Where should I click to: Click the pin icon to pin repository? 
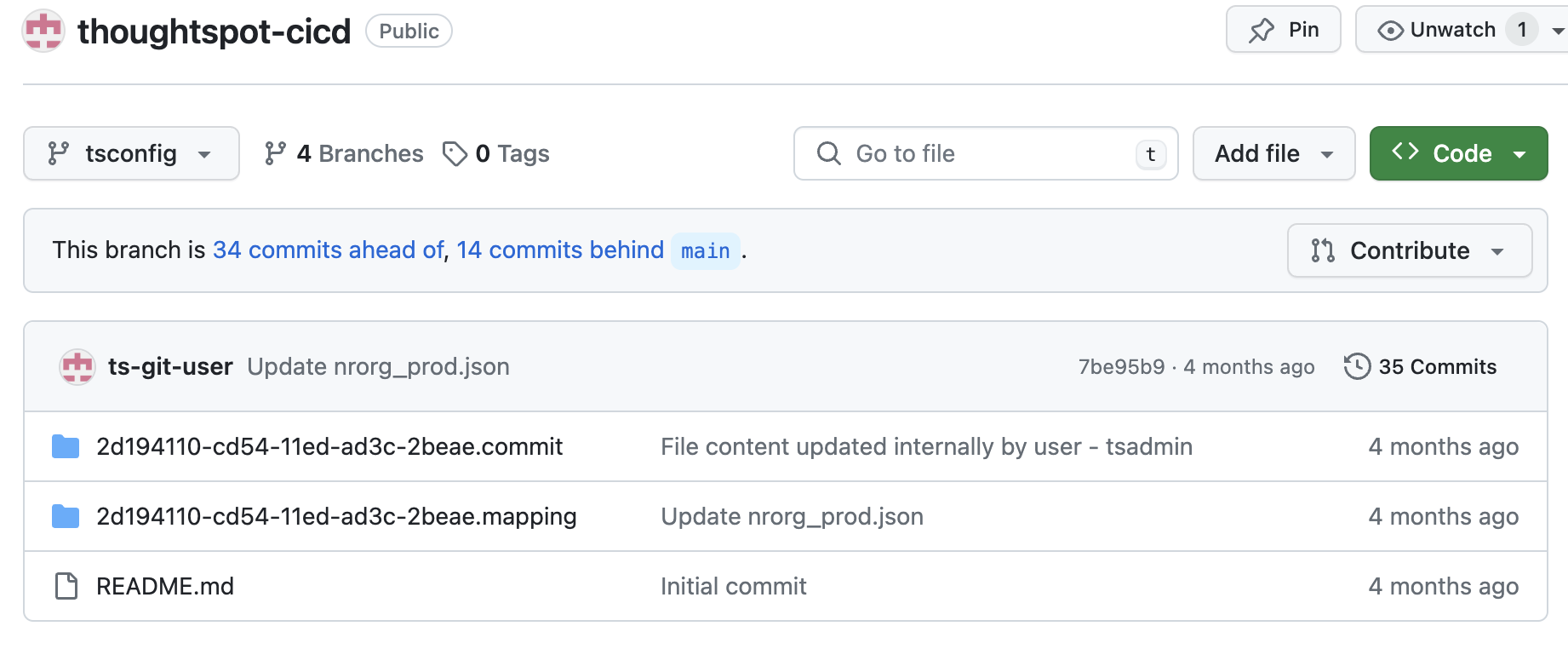[x=1262, y=31]
